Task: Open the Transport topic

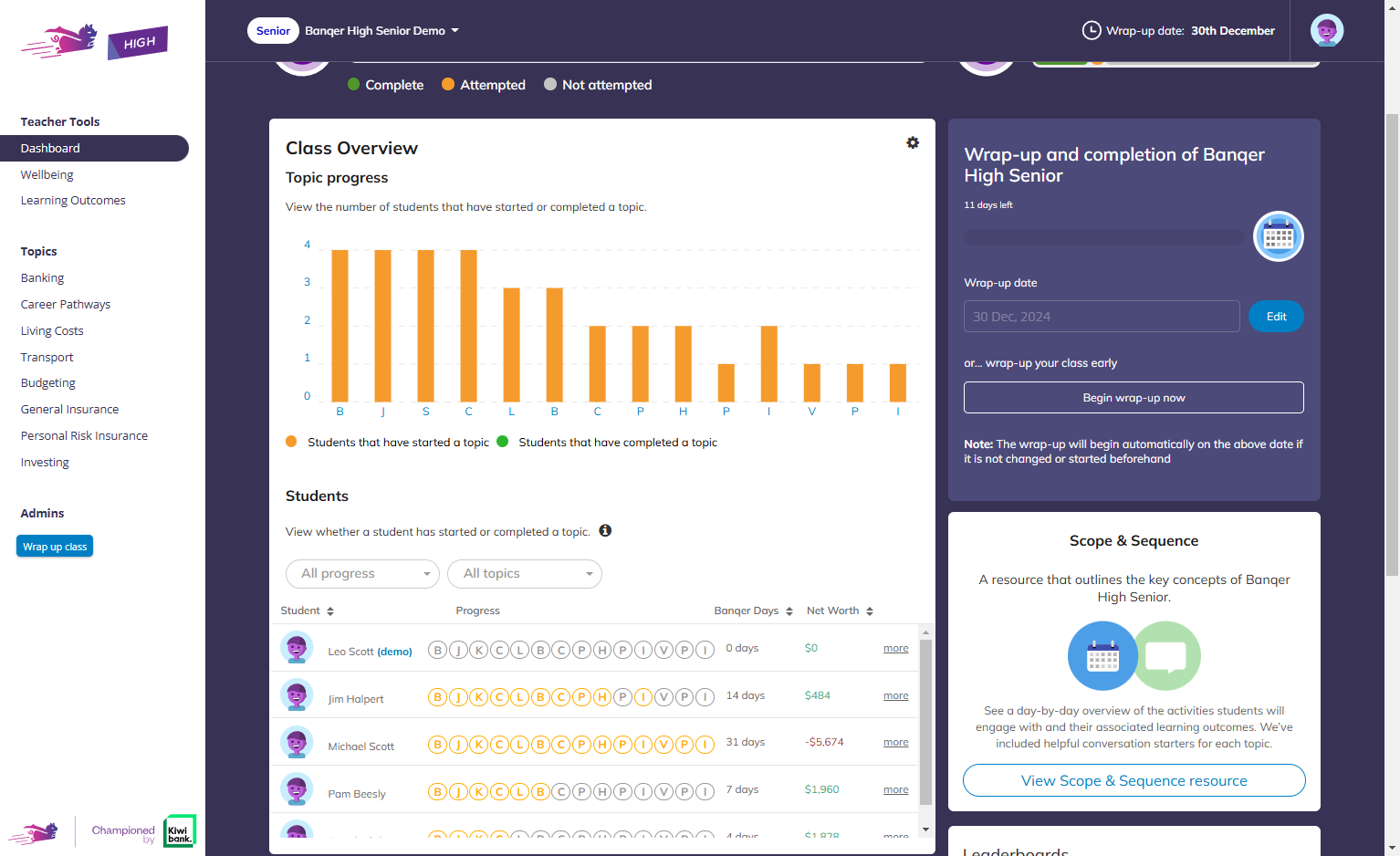Action: 47,357
